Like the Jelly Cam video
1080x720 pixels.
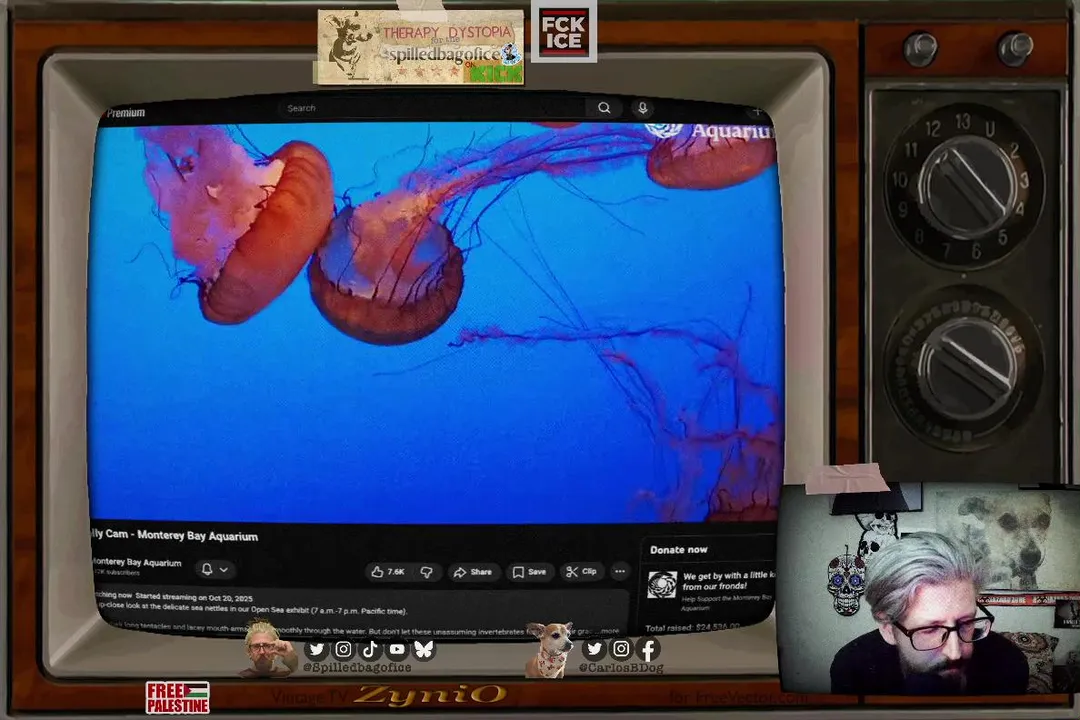pos(388,572)
